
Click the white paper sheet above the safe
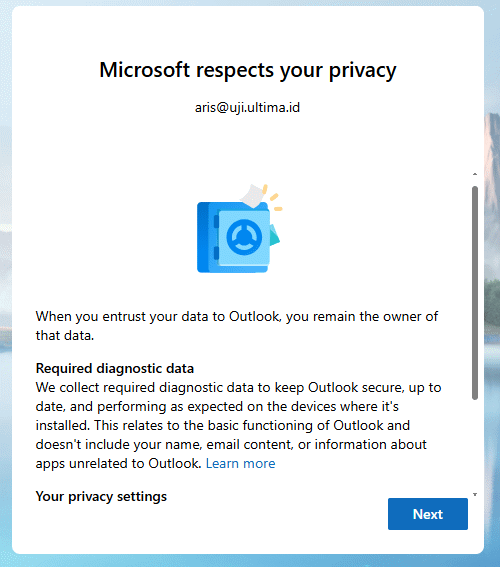(253, 196)
